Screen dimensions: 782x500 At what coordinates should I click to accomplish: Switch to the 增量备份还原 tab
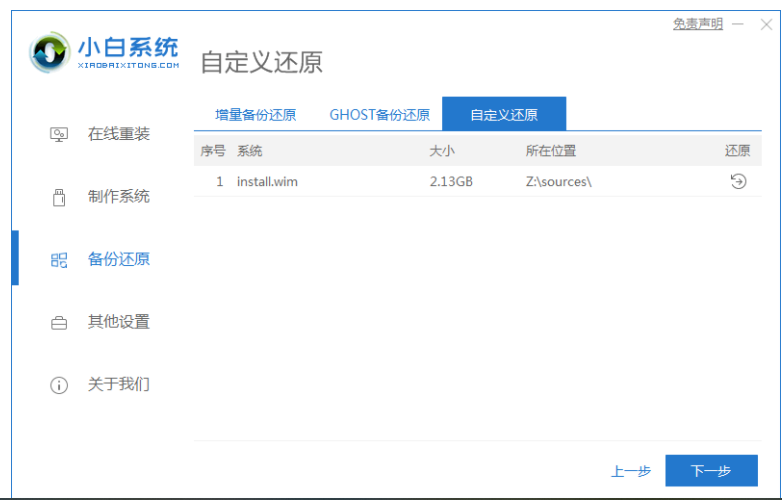click(255, 115)
